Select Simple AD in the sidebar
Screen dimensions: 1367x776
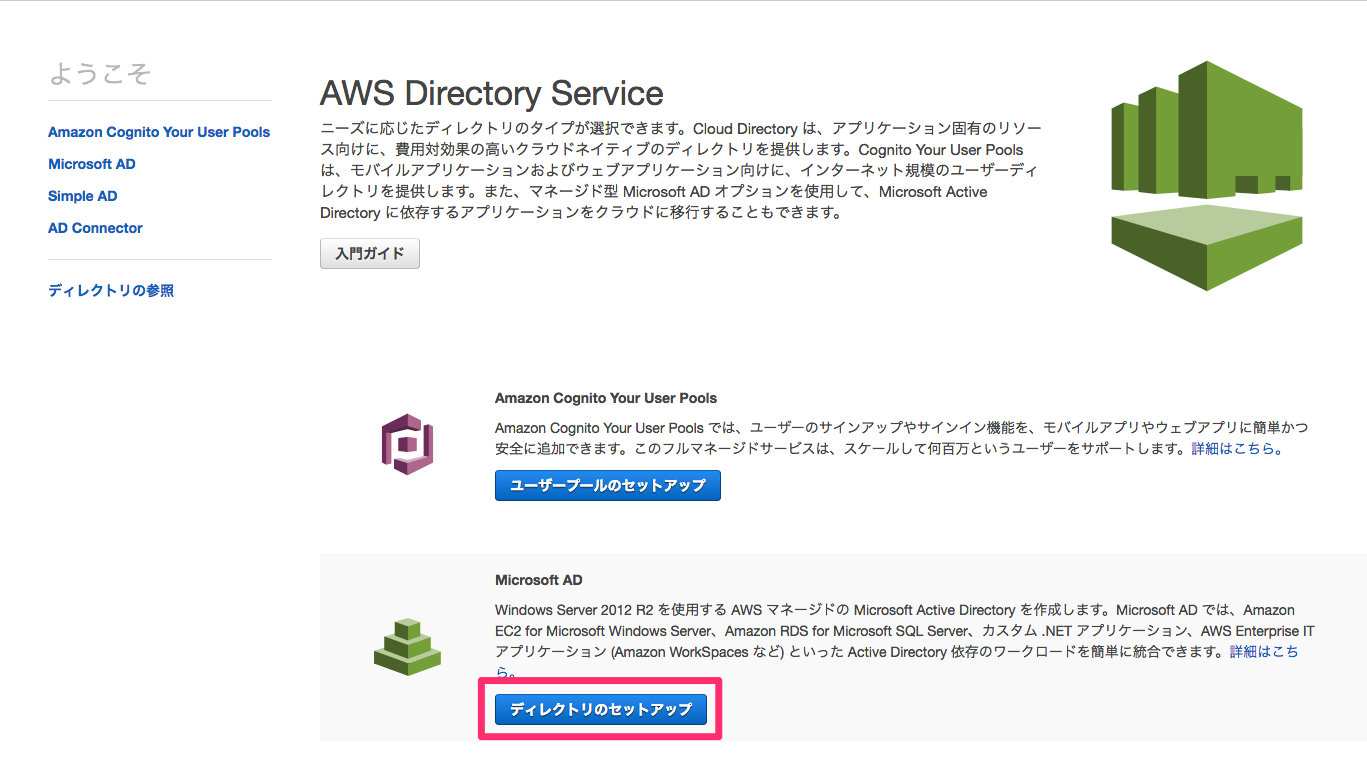coord(82,195)
